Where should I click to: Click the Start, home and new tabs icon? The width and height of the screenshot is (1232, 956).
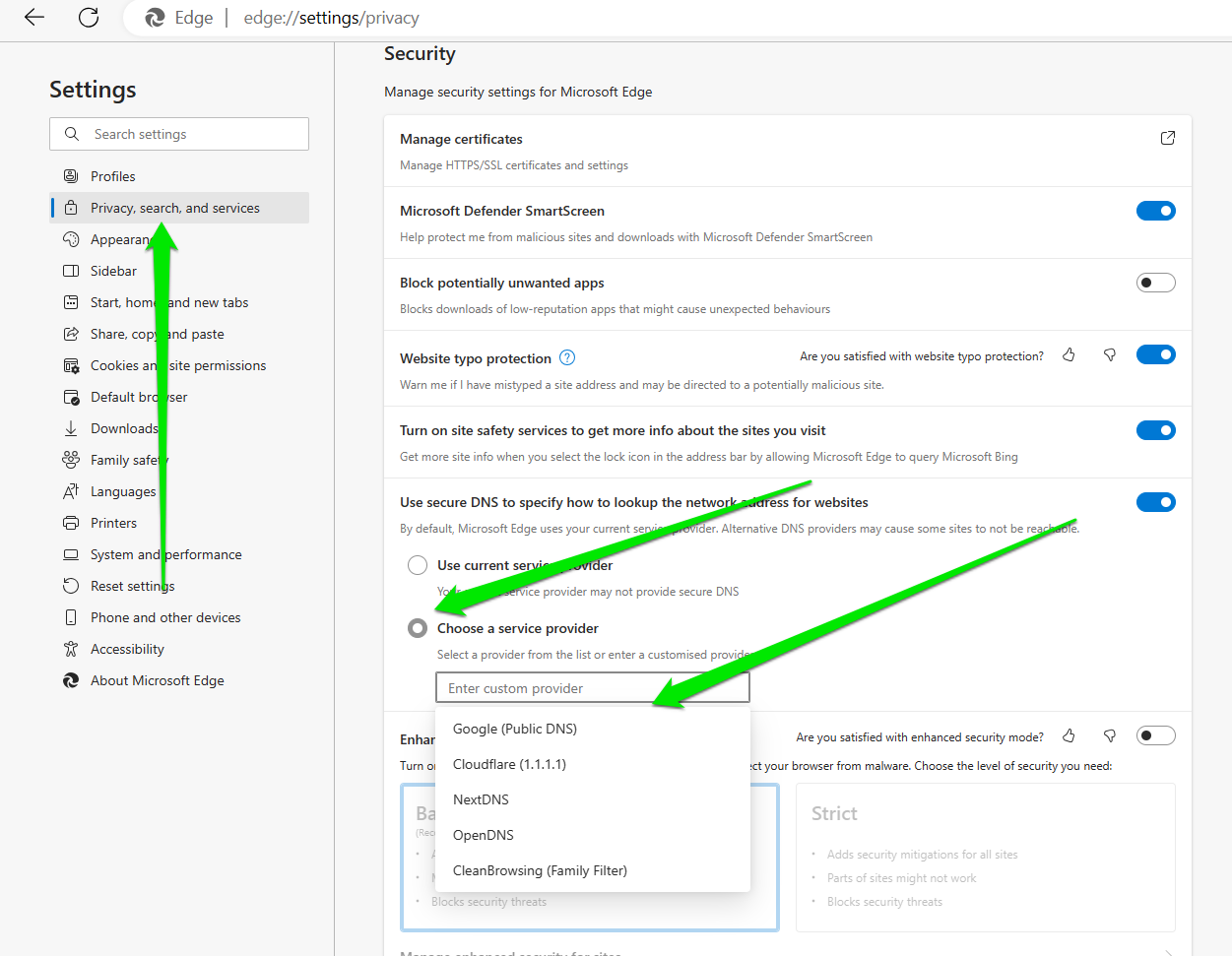(71, 302)
